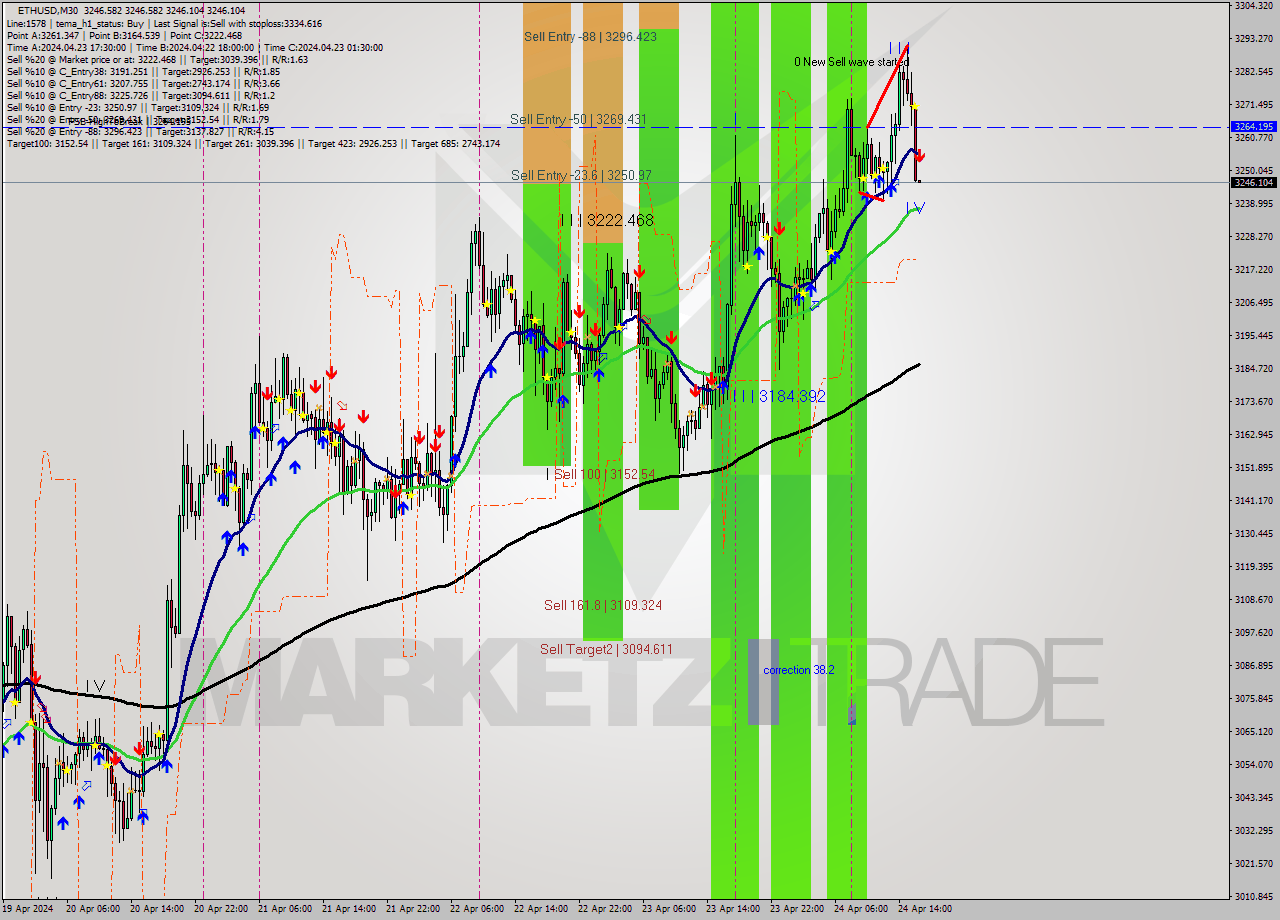Screen dimensions: 1280x920
Task: Select the 'correction 38.2' label
Action: 798,670
